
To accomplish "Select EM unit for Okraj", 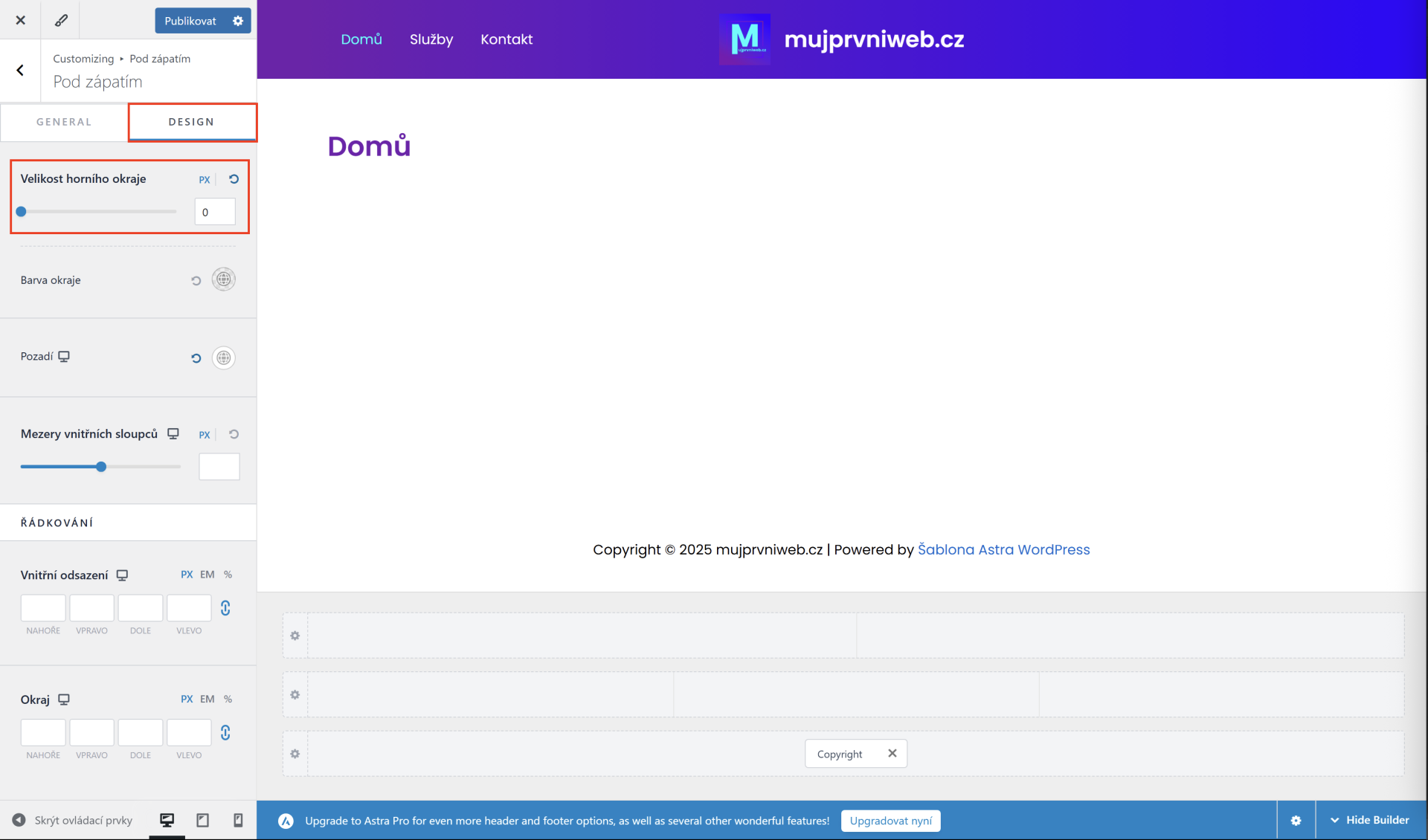I will pyautogui.click(x=207, y=699).
